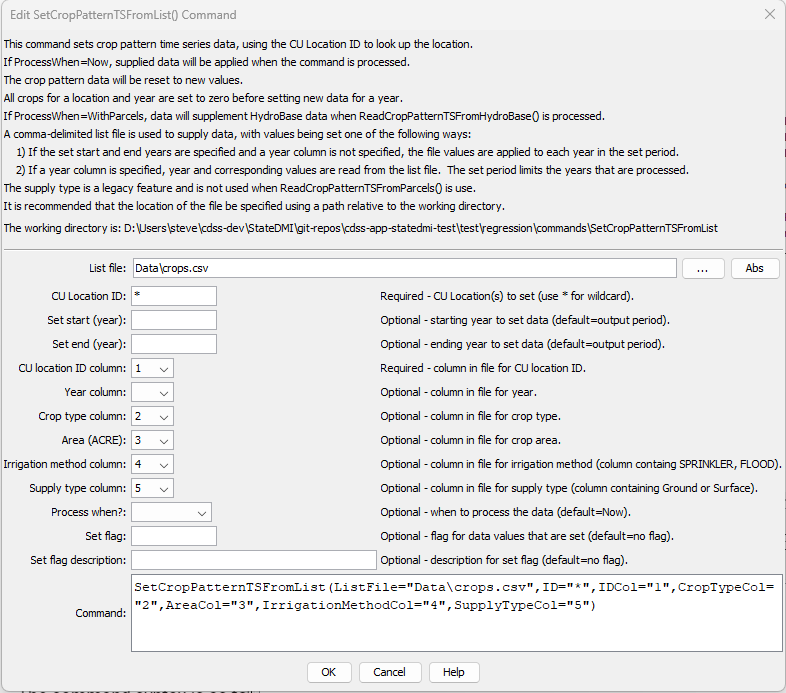The width and height of the screenshot is (786, 693).
Task: Click inside the Command text area
Action: click(x=457, y=613)
